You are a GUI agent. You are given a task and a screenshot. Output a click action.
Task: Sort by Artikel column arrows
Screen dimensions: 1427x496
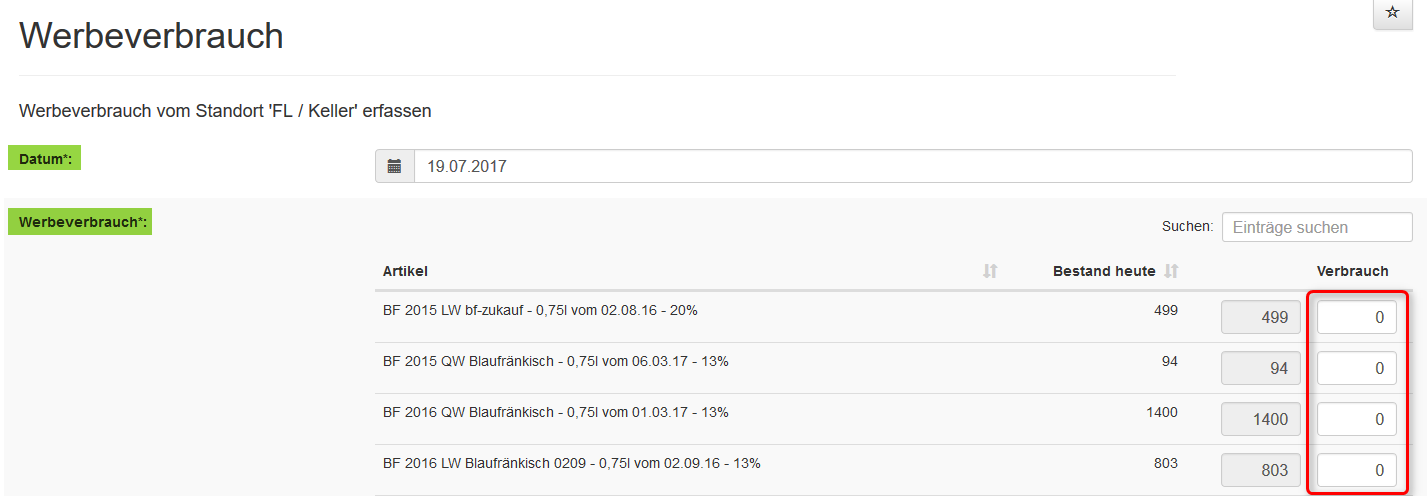point(990,271)
